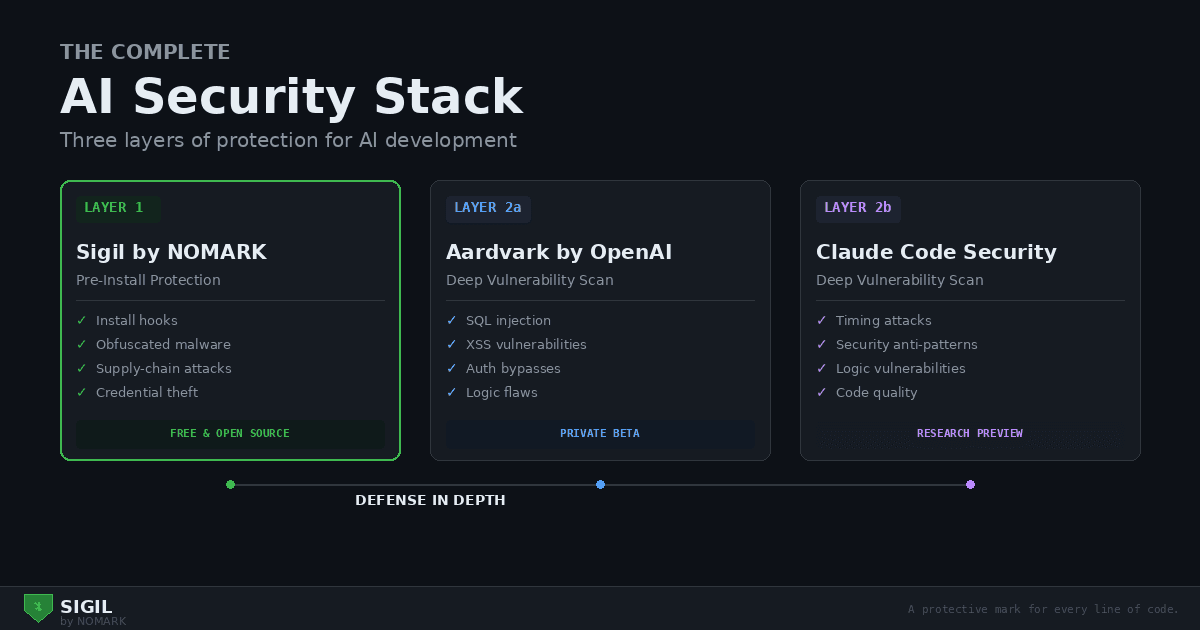Toggle the LAYER 1 badge
The height and width of the screenshot is (630, 1200).
pos(117,207)
